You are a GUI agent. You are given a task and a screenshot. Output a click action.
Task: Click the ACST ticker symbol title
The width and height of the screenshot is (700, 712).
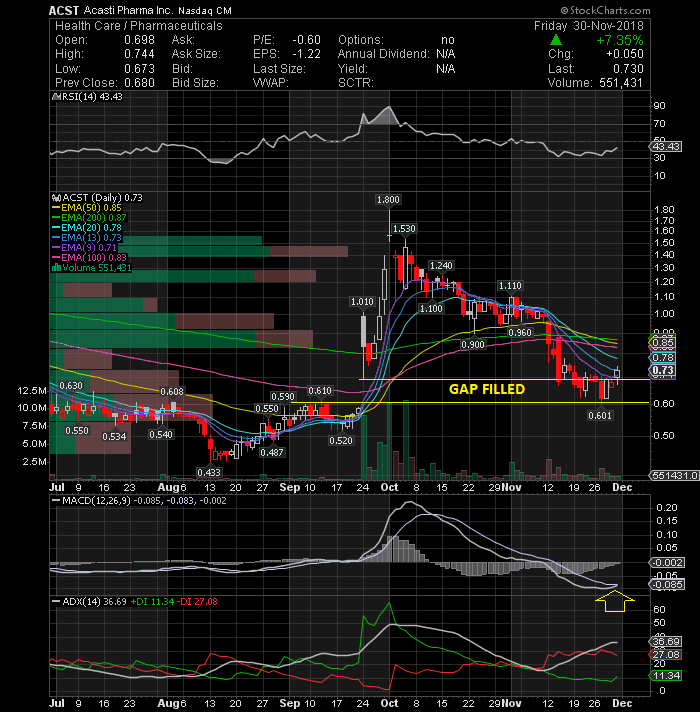click(64, 10)
